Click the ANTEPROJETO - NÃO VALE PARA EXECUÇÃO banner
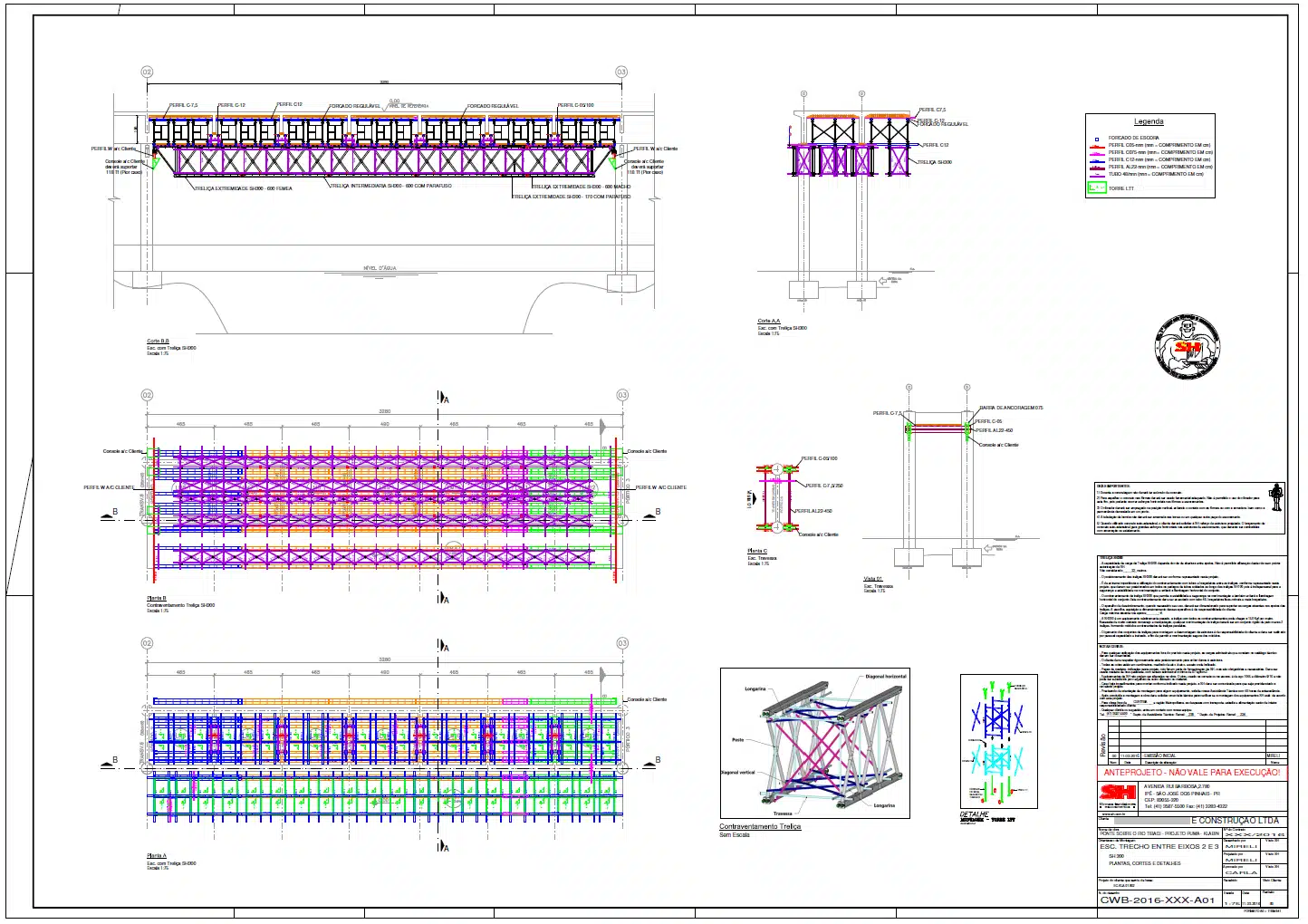 (x=1192, y=773)
